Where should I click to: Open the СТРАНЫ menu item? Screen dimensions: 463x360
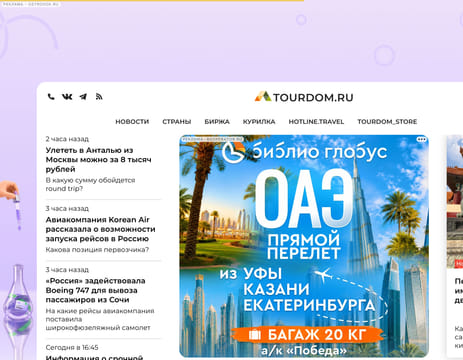click(x=177, y=122)
